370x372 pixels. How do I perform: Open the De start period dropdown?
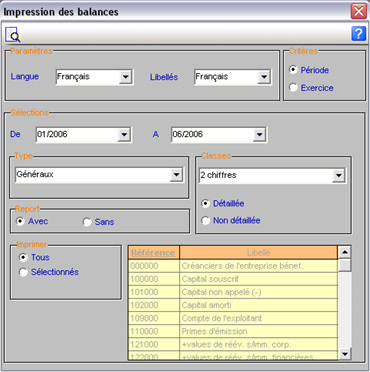click(x=124, y=135)
